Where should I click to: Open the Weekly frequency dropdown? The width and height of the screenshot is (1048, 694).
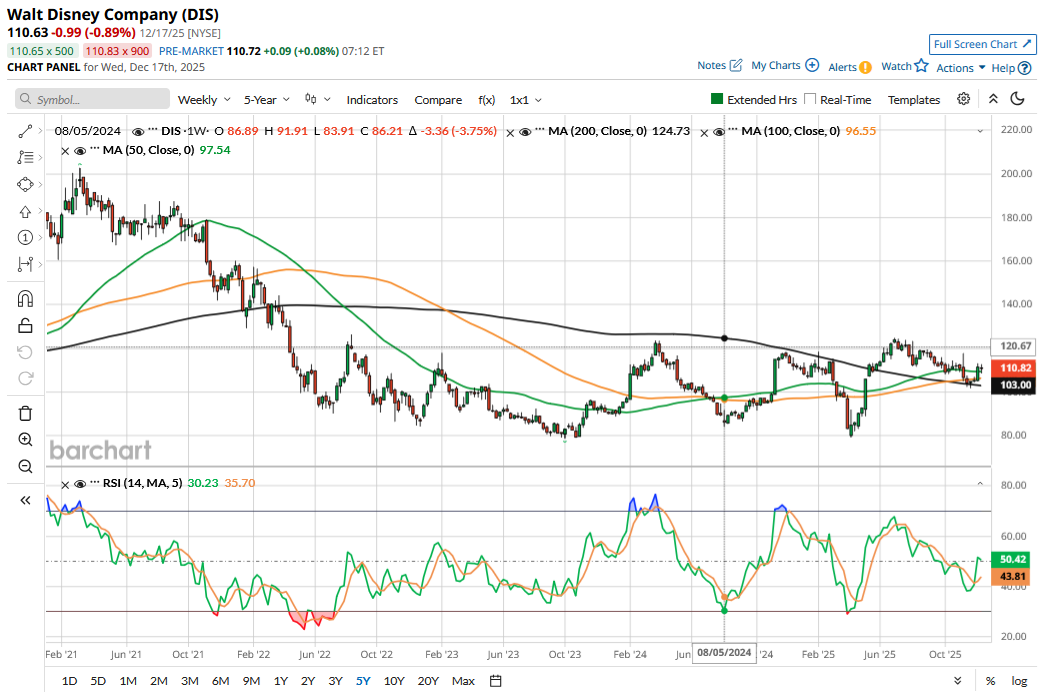pos(204,100)
